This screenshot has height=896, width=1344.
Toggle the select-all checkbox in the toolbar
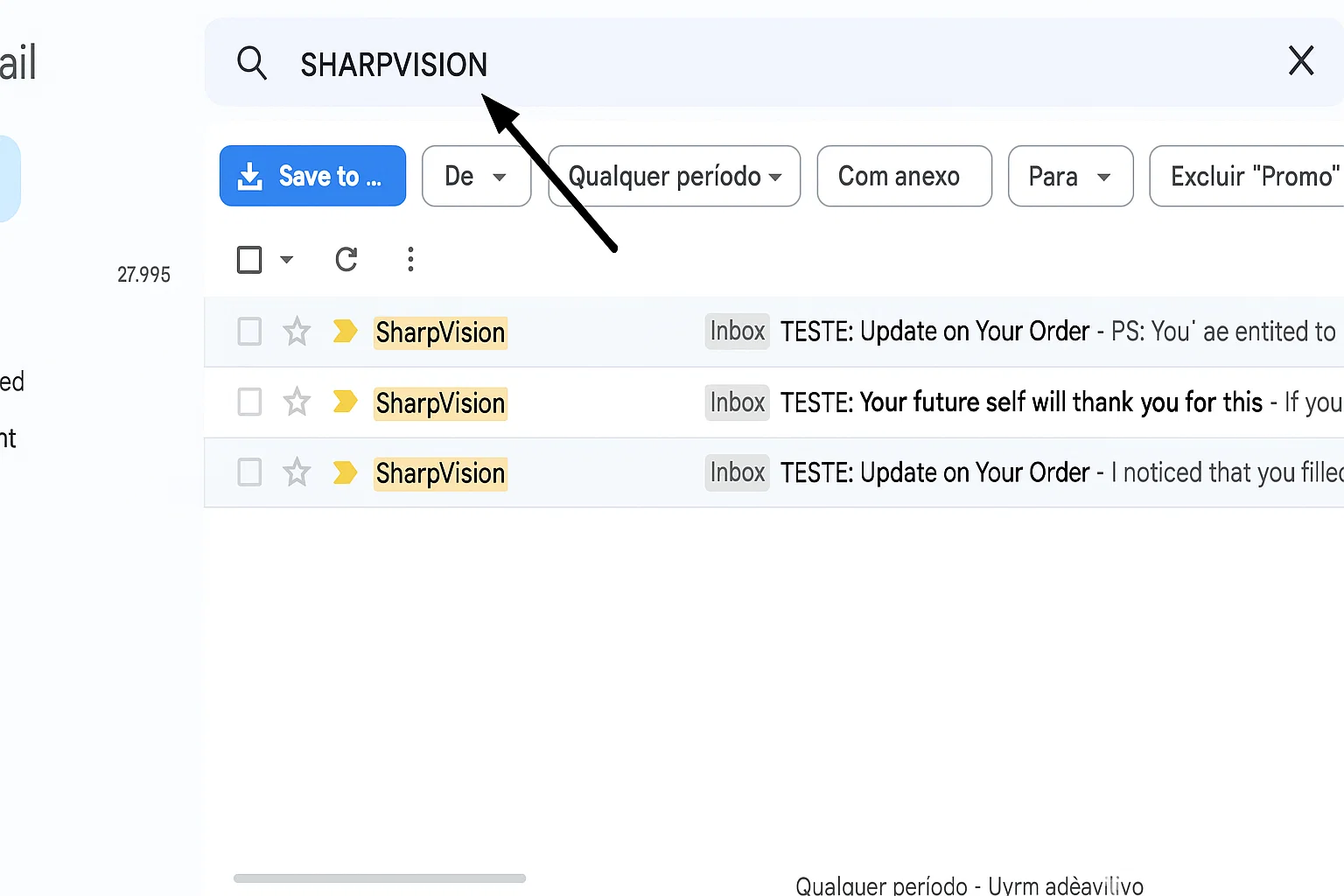click(x=249, y=260)
